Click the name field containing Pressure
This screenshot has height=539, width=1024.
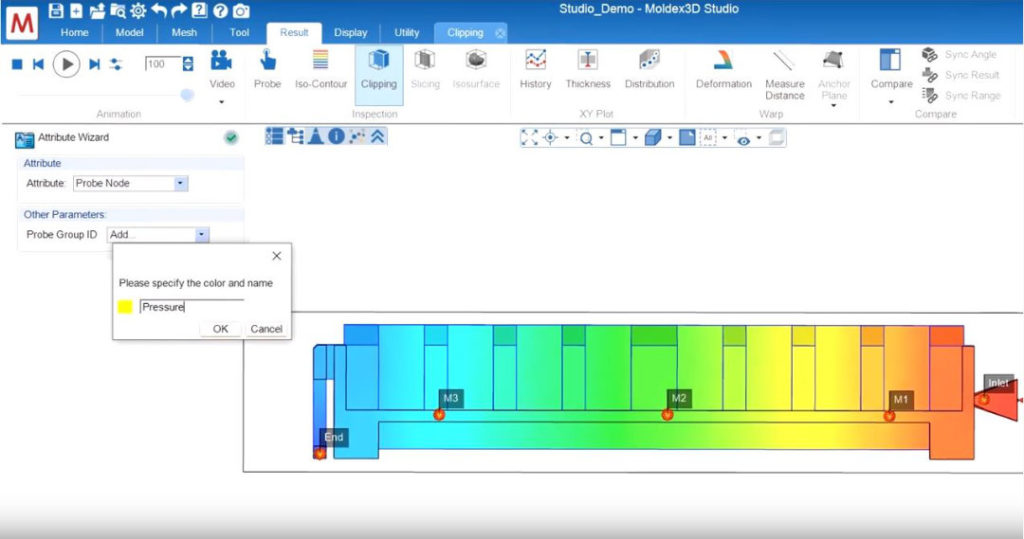[191, 307]
